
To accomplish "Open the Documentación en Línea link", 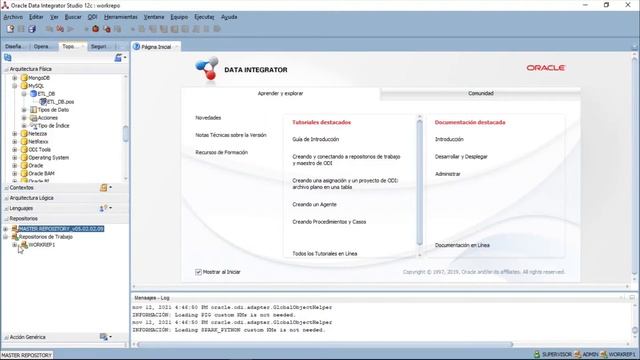I will click(x=462, y=245).
